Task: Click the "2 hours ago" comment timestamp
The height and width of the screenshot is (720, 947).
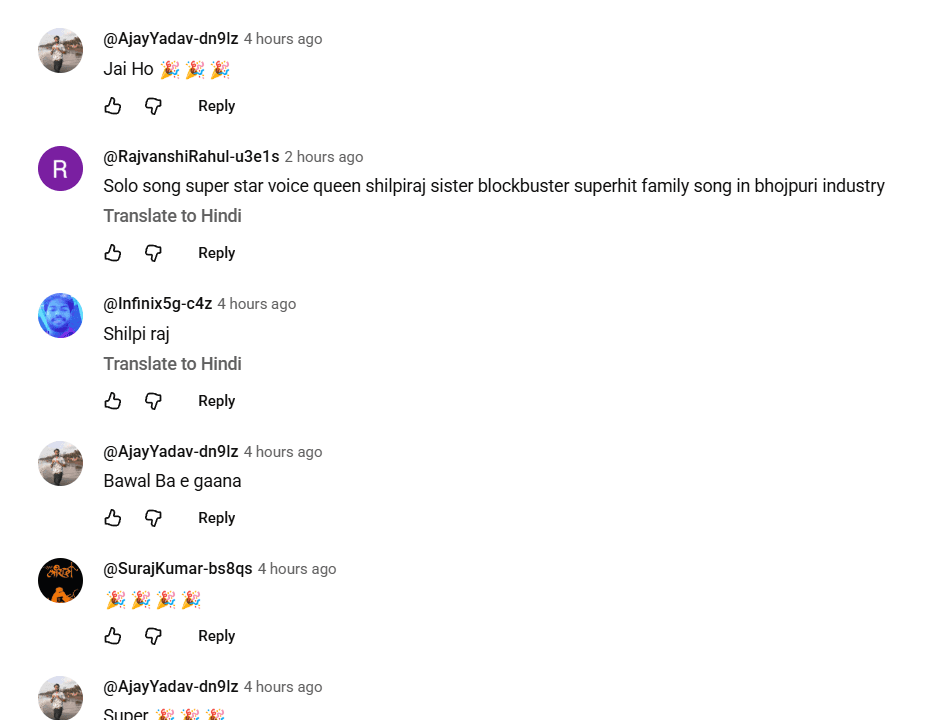Action: click(323, 157)
